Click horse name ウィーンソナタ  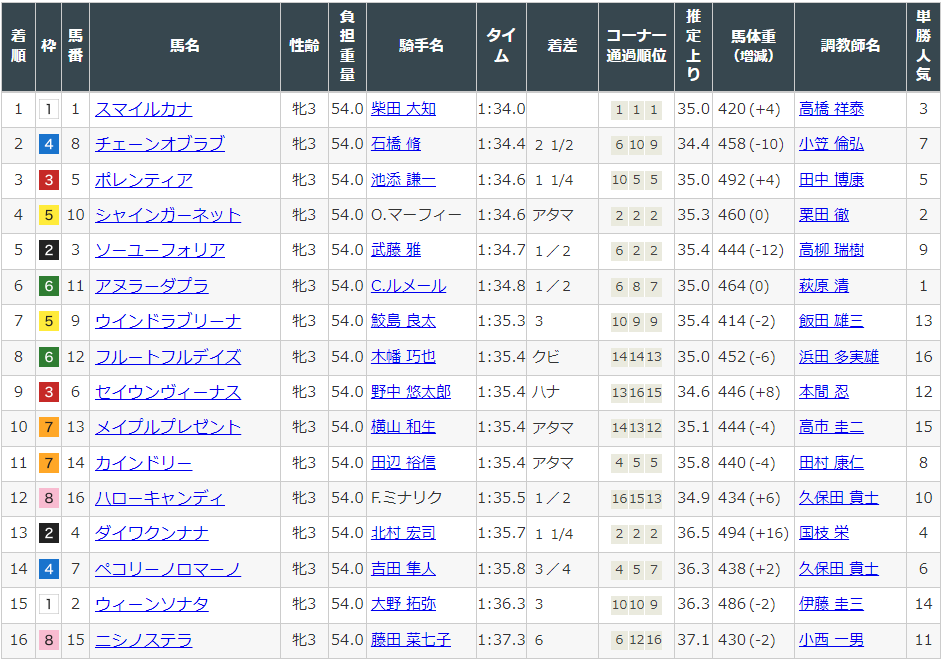[151, 604]
